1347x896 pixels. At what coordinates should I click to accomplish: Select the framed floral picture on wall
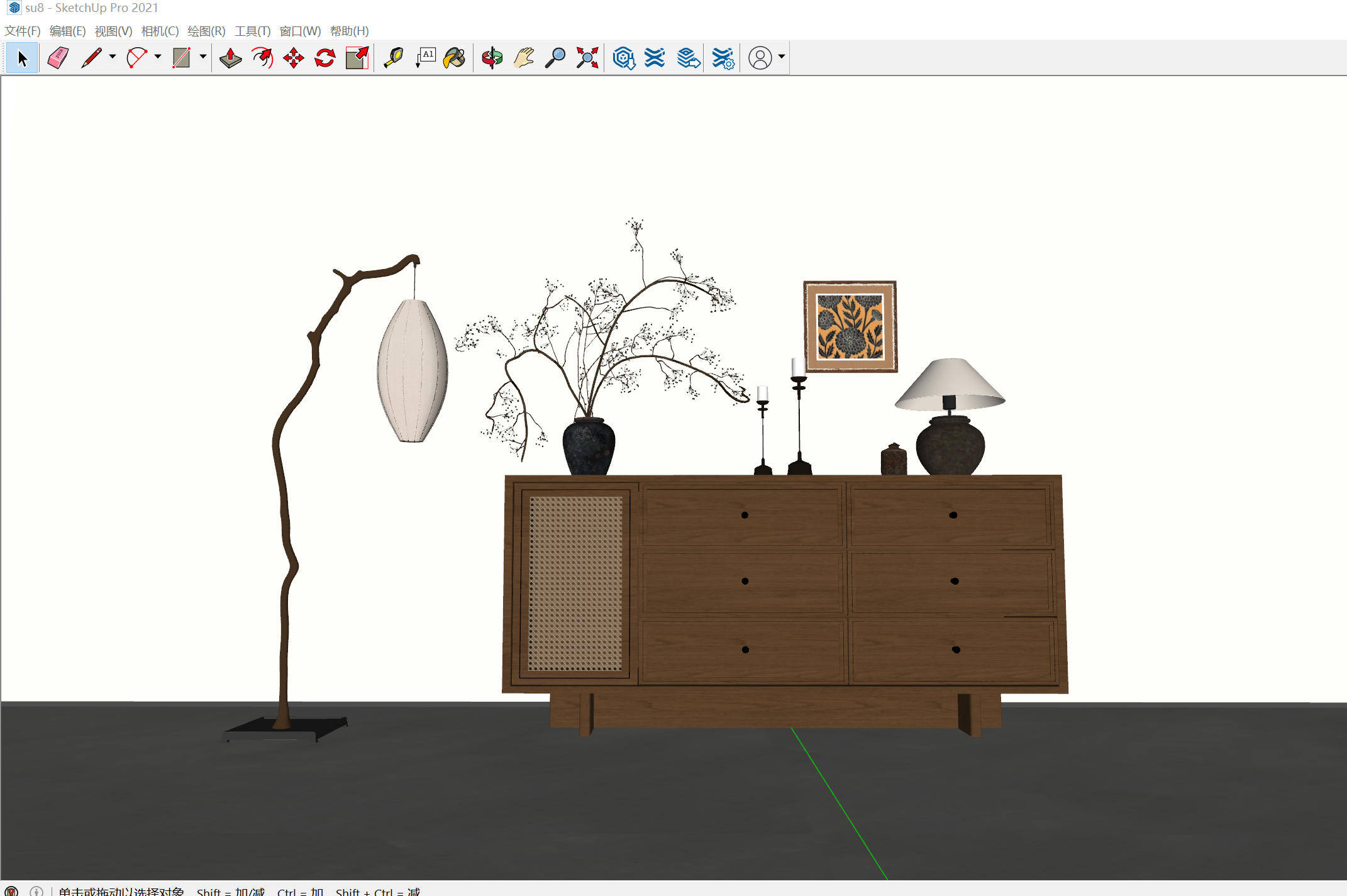click(850, 326)
